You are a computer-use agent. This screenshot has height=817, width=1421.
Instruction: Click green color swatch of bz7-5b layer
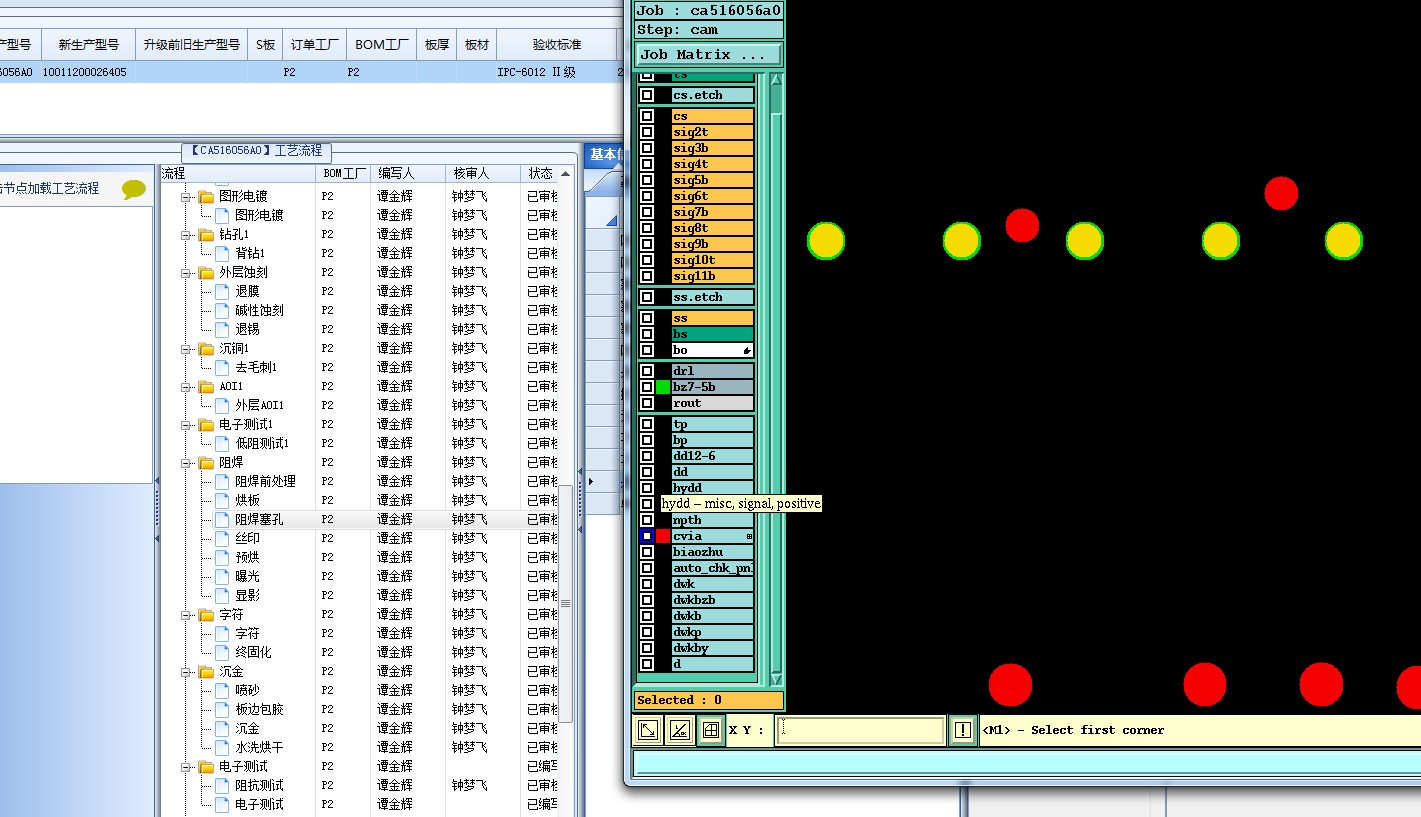pyautogui.click(x=663, y=387)
